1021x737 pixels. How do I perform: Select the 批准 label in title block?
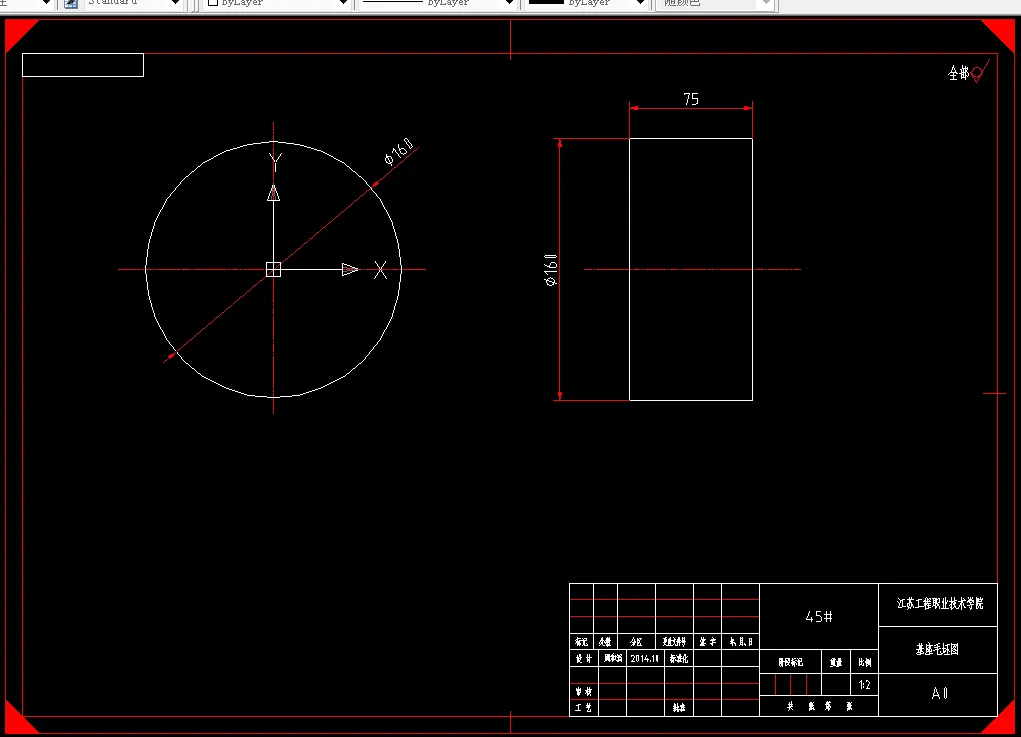[x=678, y=708]
